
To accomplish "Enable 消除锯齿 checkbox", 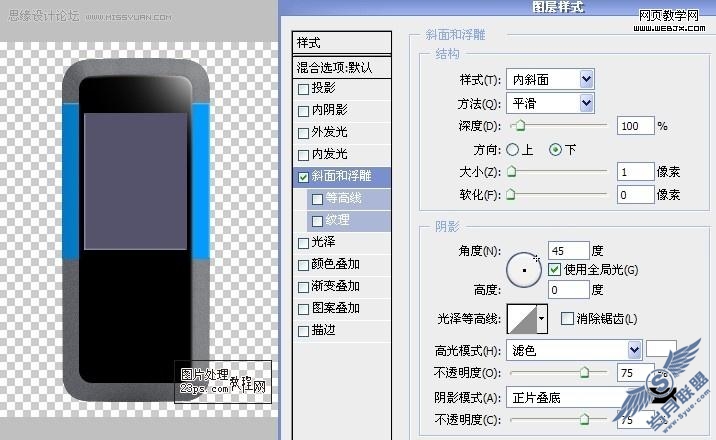I will 567,318.
